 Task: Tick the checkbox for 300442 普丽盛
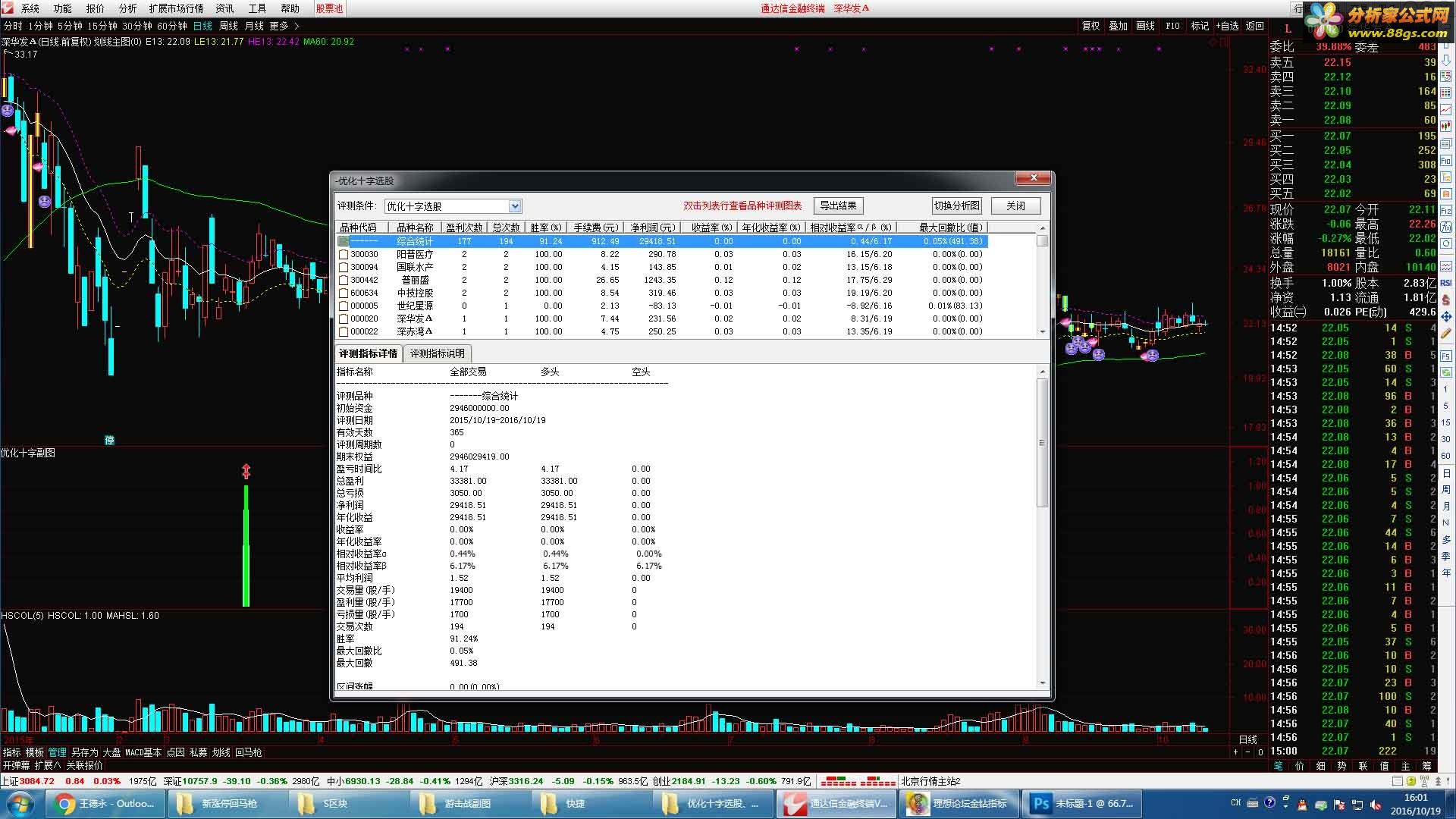tap(344, 280)
